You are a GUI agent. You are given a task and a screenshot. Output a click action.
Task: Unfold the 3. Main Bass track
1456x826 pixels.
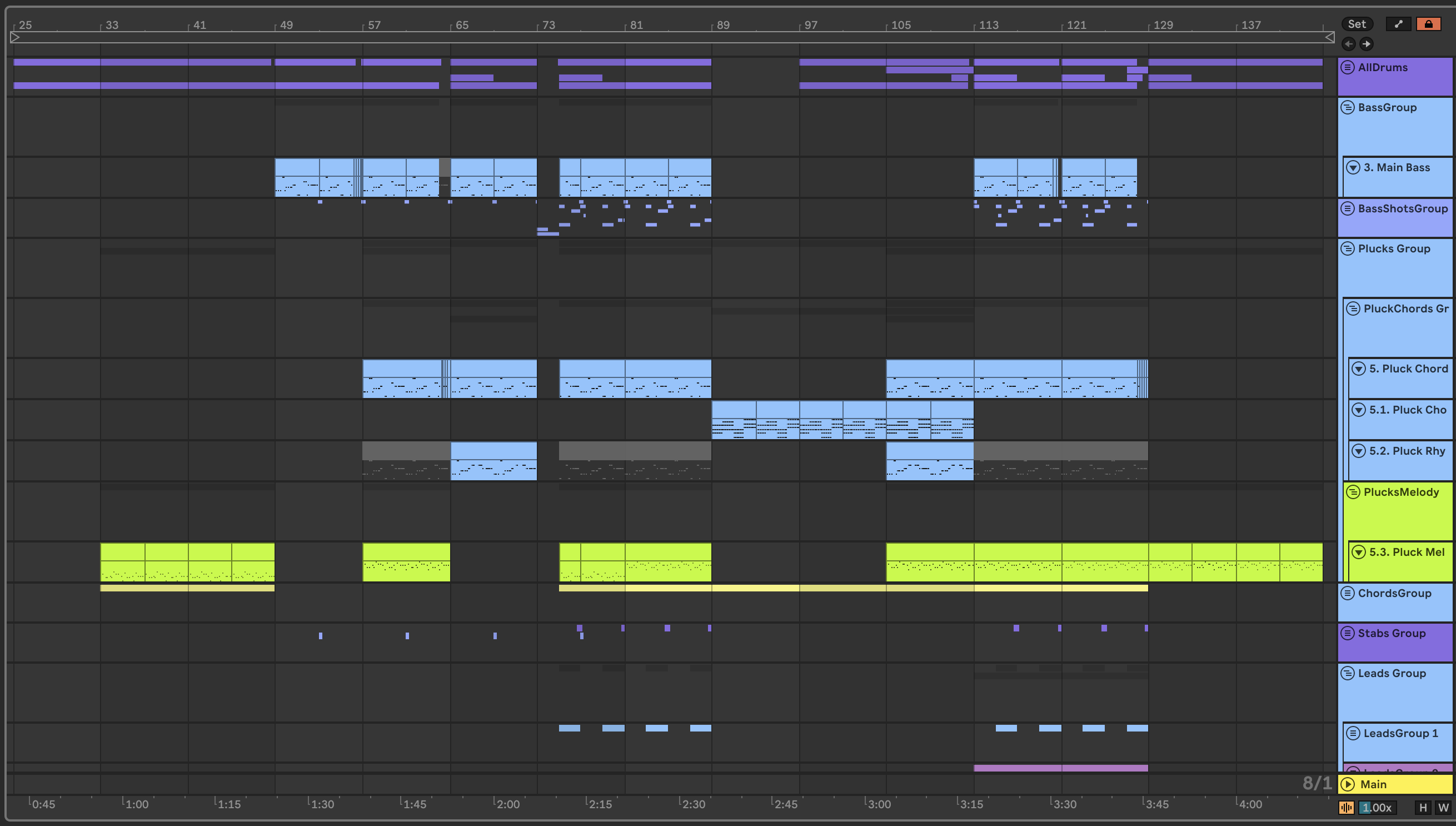1353,167
